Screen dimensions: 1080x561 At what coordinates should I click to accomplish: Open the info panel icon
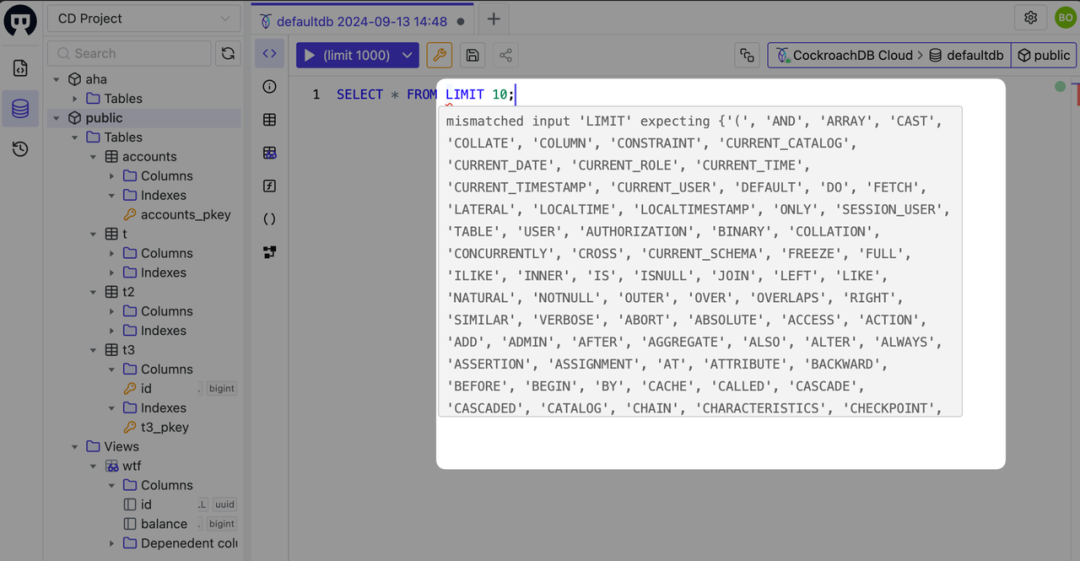(269, 87)
